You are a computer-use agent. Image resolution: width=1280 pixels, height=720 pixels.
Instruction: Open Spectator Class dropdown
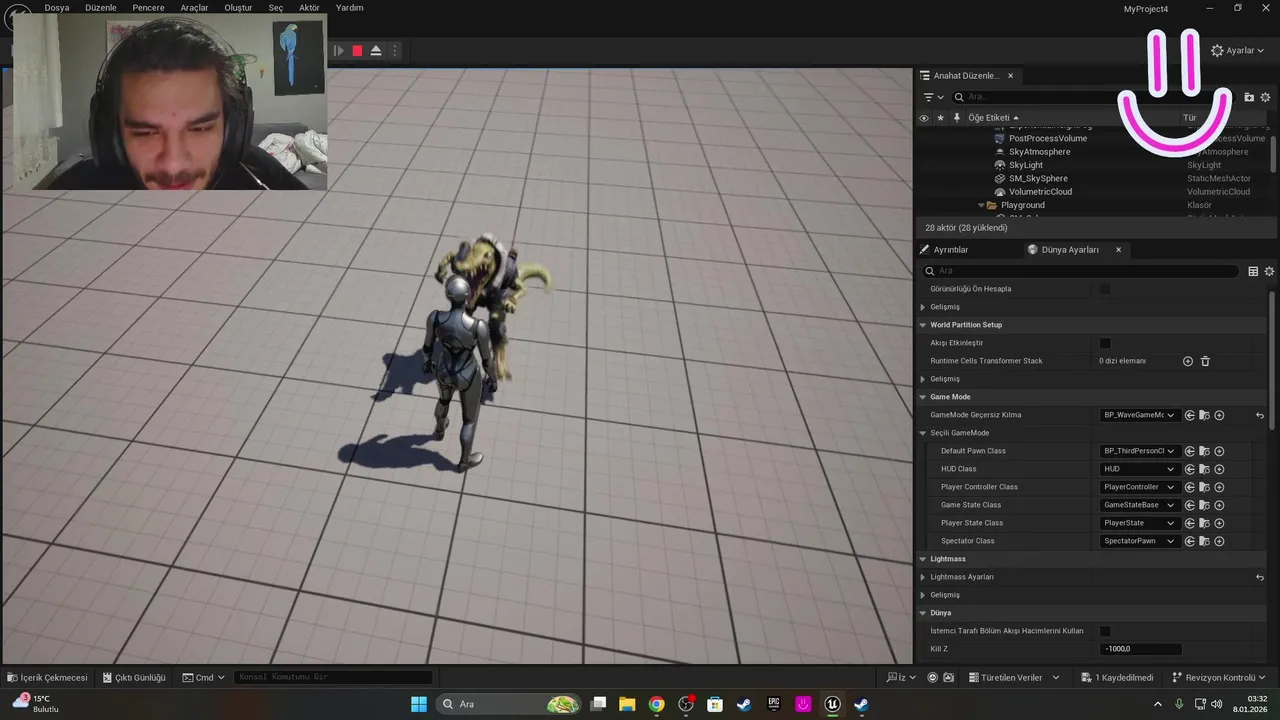(x=1139, y=541)
